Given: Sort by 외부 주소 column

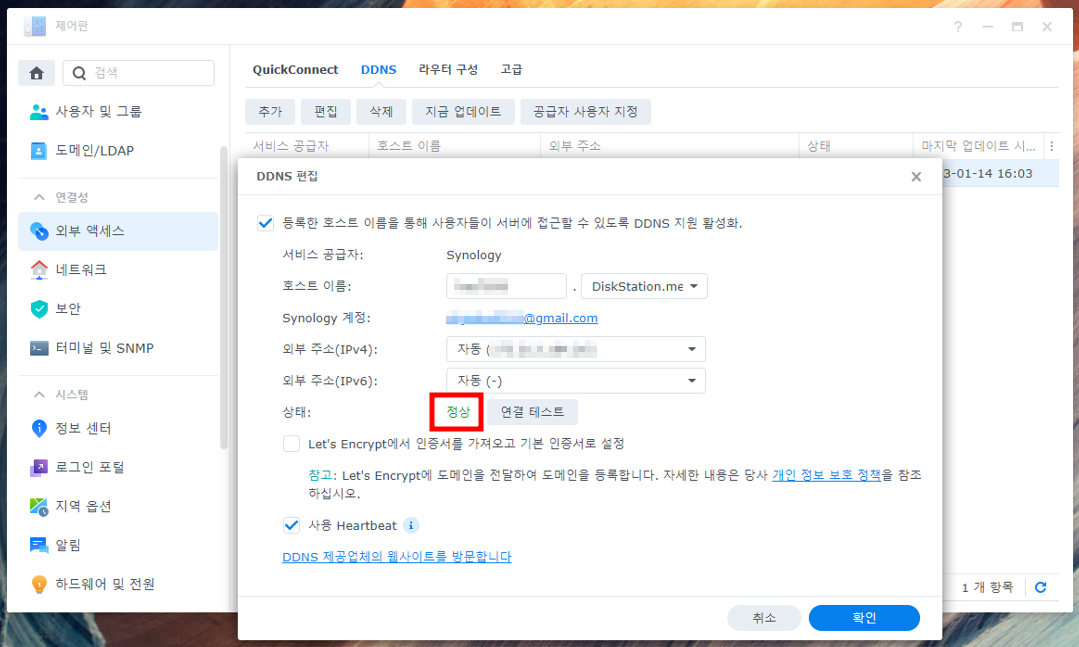Looking at the screenshot, I should tap(670, 146).
